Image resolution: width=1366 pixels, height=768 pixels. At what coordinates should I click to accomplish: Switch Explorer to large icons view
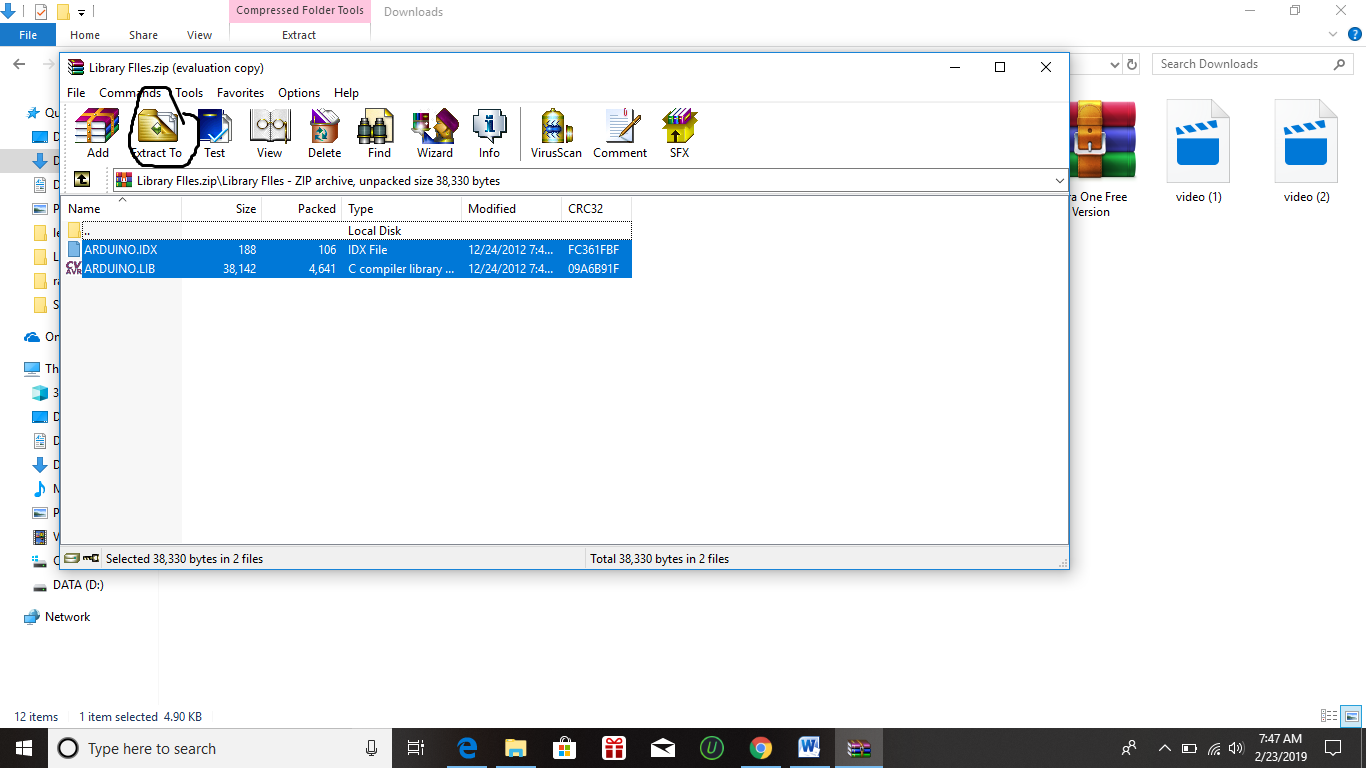pyautogui.click(x=1351, y=716)
